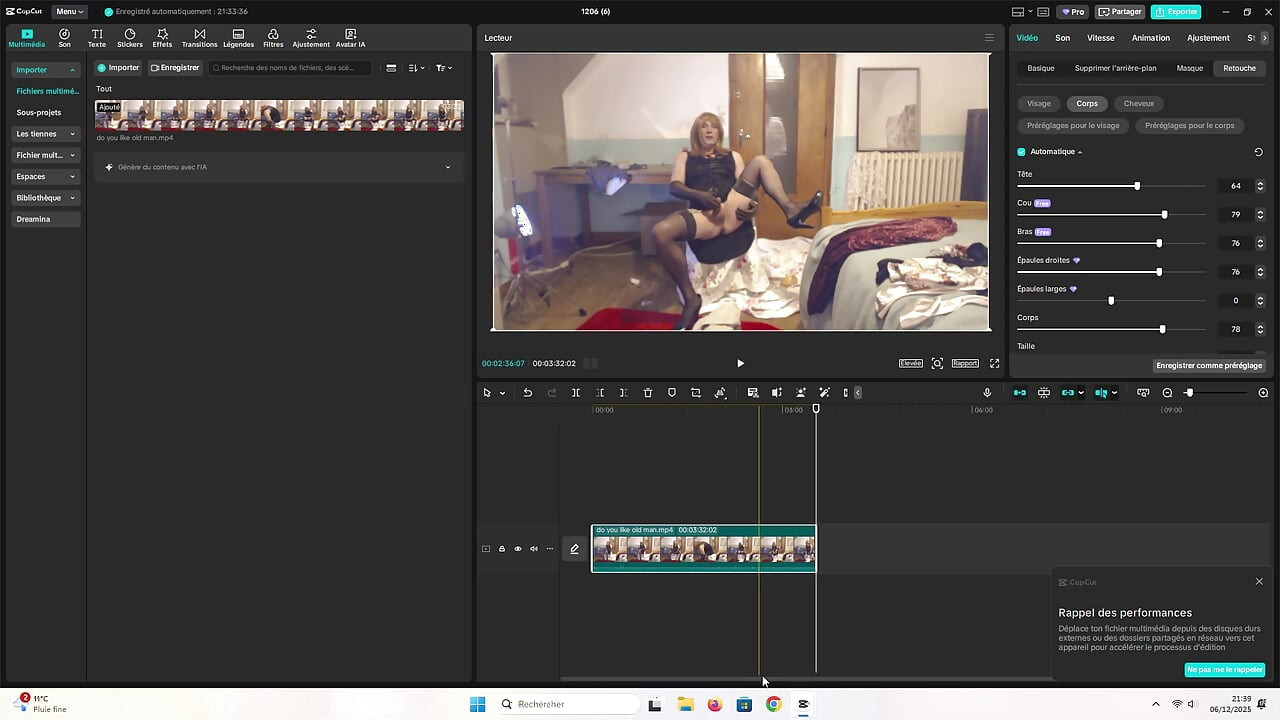Select the Masque tab
Viewport: 1280px width, 720px height.
pyautogui.click(x=1189, y=68)
